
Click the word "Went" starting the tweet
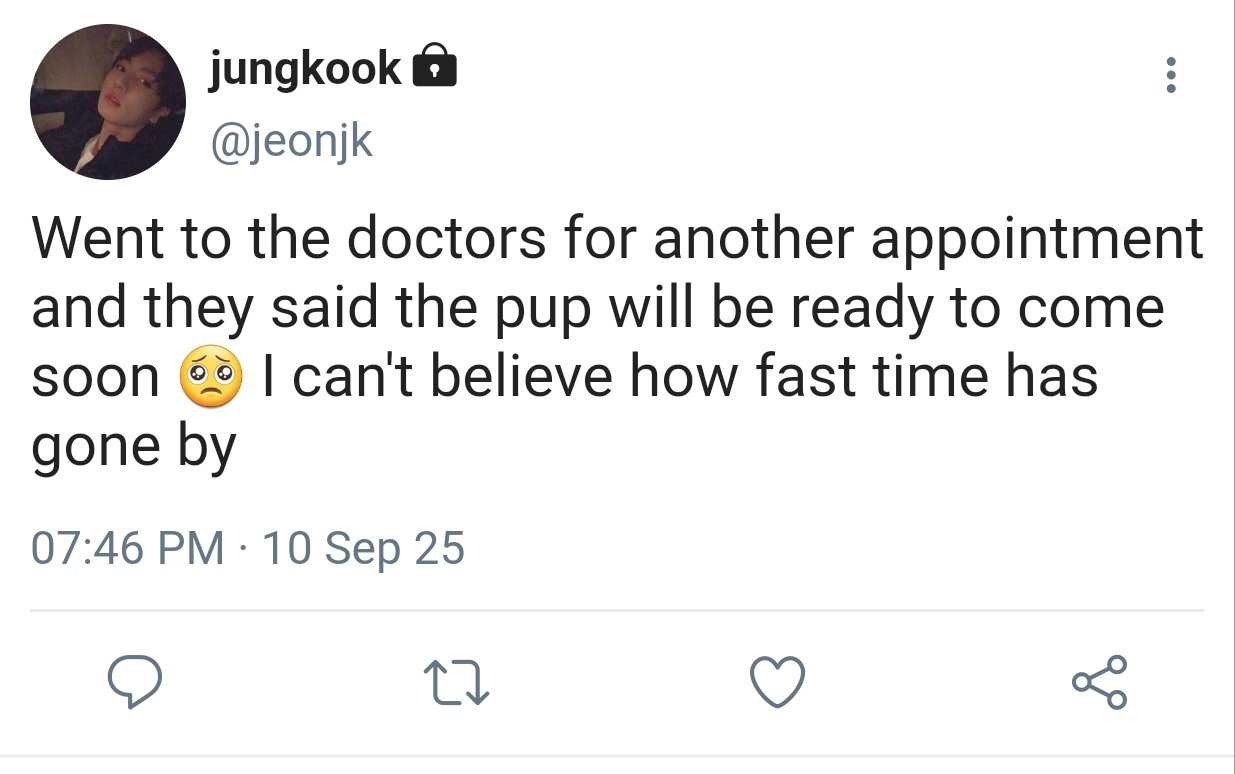[99, 239]
